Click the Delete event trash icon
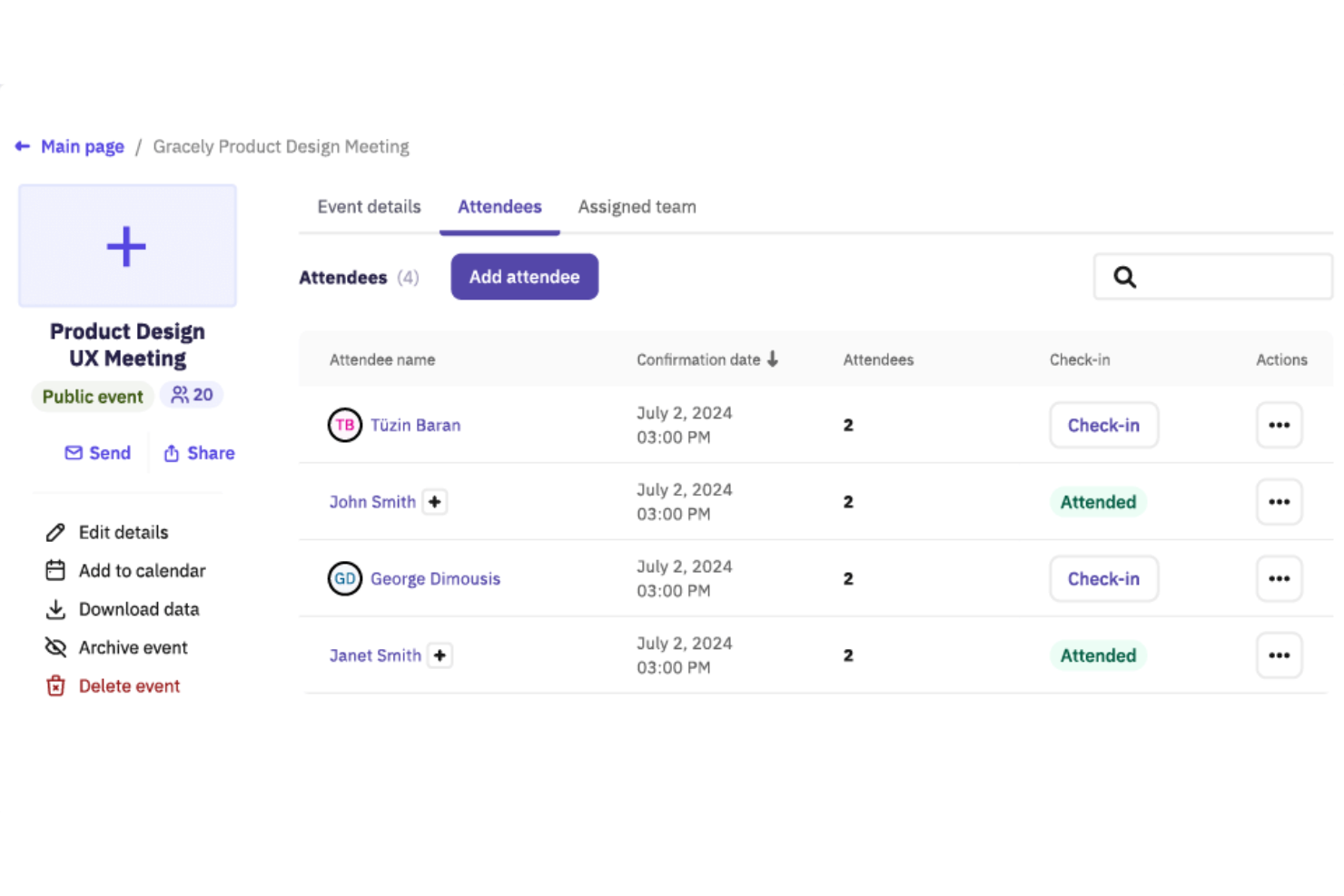The image size is (1344, 896). 55,685
